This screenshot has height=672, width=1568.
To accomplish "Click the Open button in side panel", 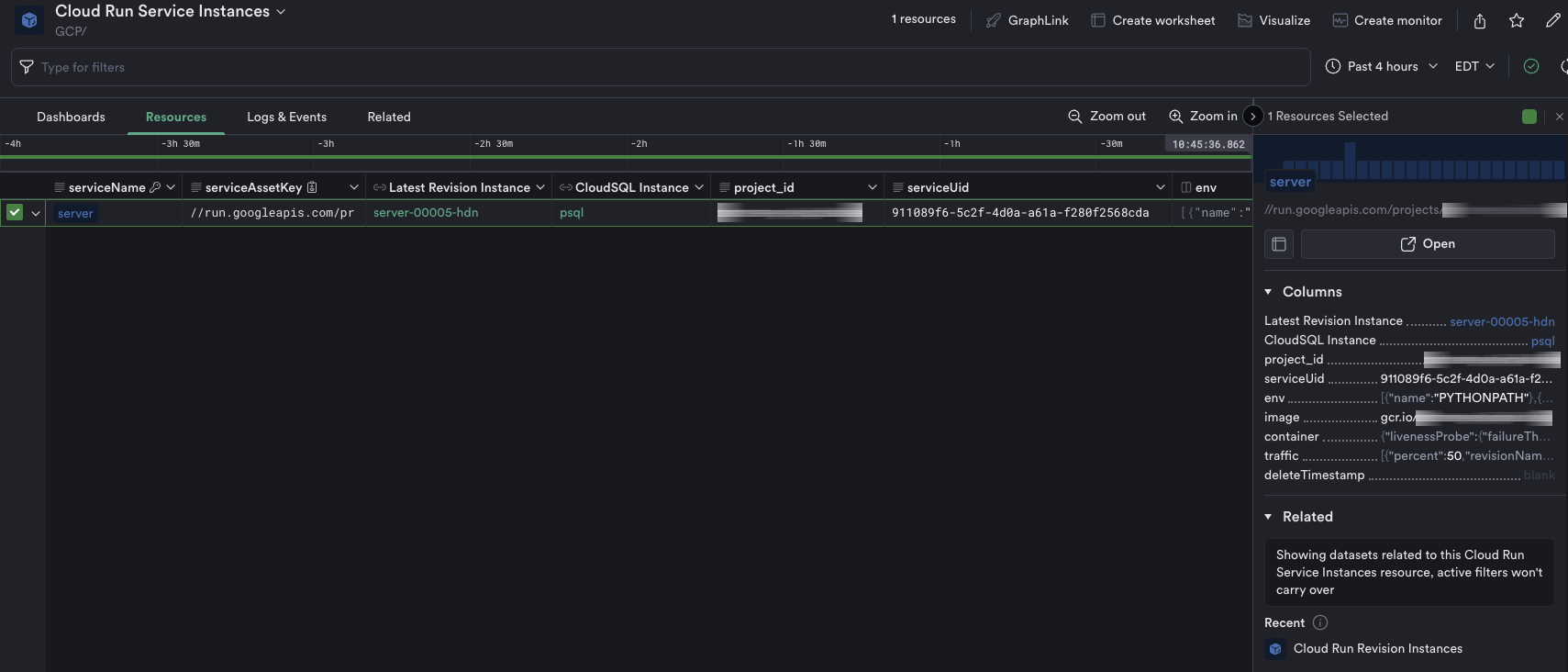I will pos(1428,244).
